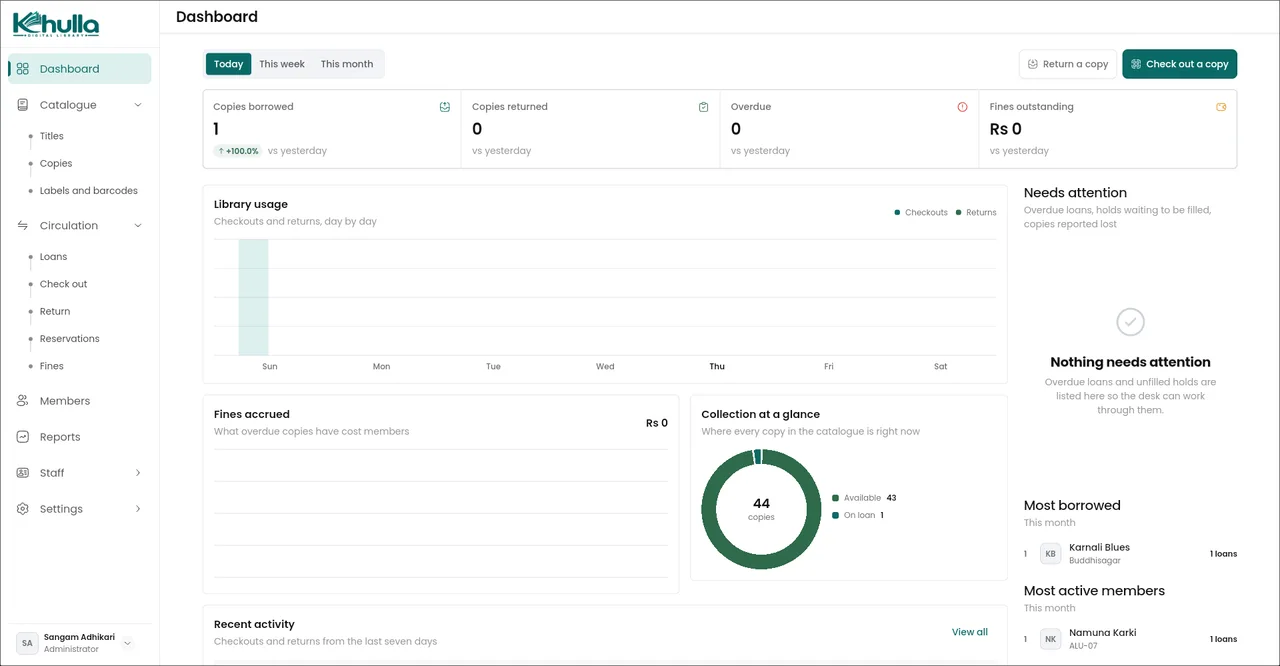This screenshot has height=666, width=1280.
Task: Click the Fines accrued Rs 0 total
Action: pos(657,423)
